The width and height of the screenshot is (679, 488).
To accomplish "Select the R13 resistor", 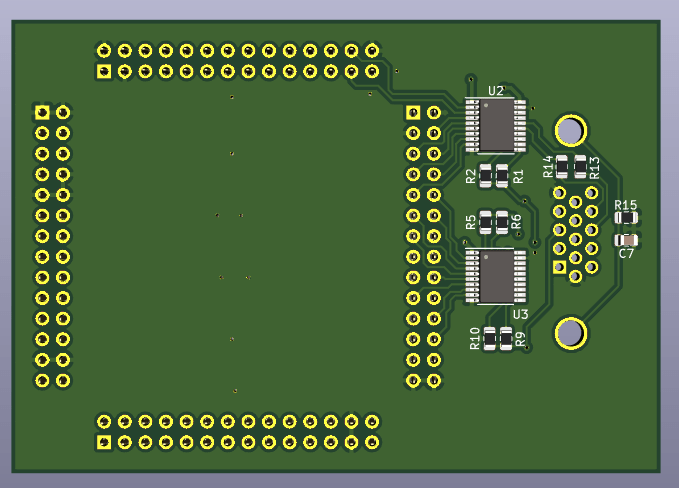I will [x=580, y=166].
